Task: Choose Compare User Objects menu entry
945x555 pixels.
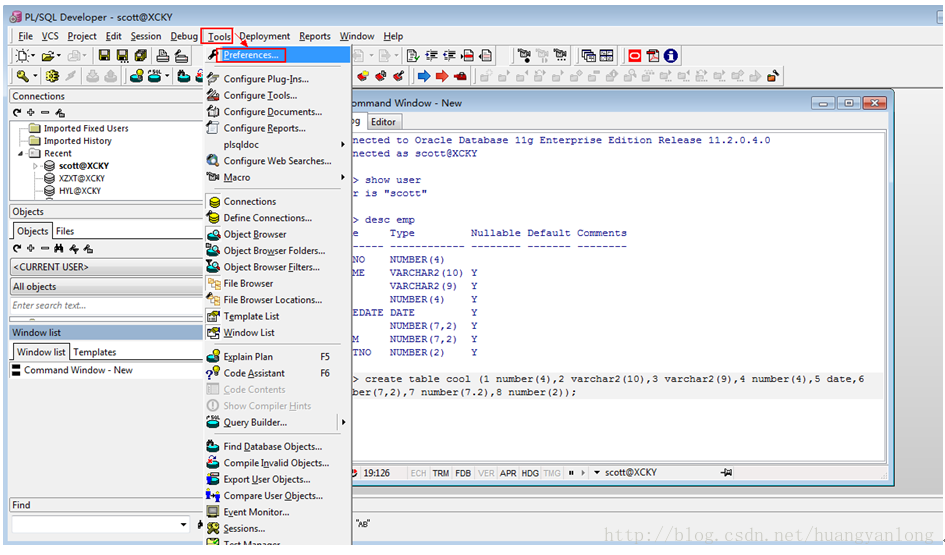Action: click(x=277, y=496)
